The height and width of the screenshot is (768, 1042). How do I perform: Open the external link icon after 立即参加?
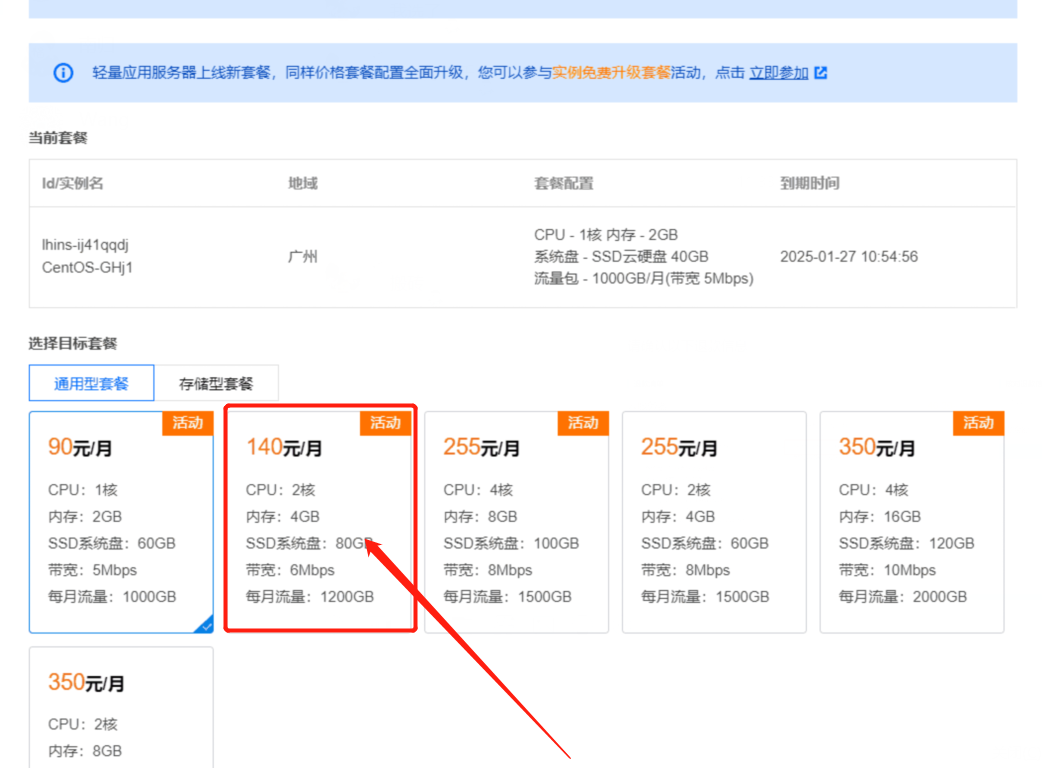point(821,72)
